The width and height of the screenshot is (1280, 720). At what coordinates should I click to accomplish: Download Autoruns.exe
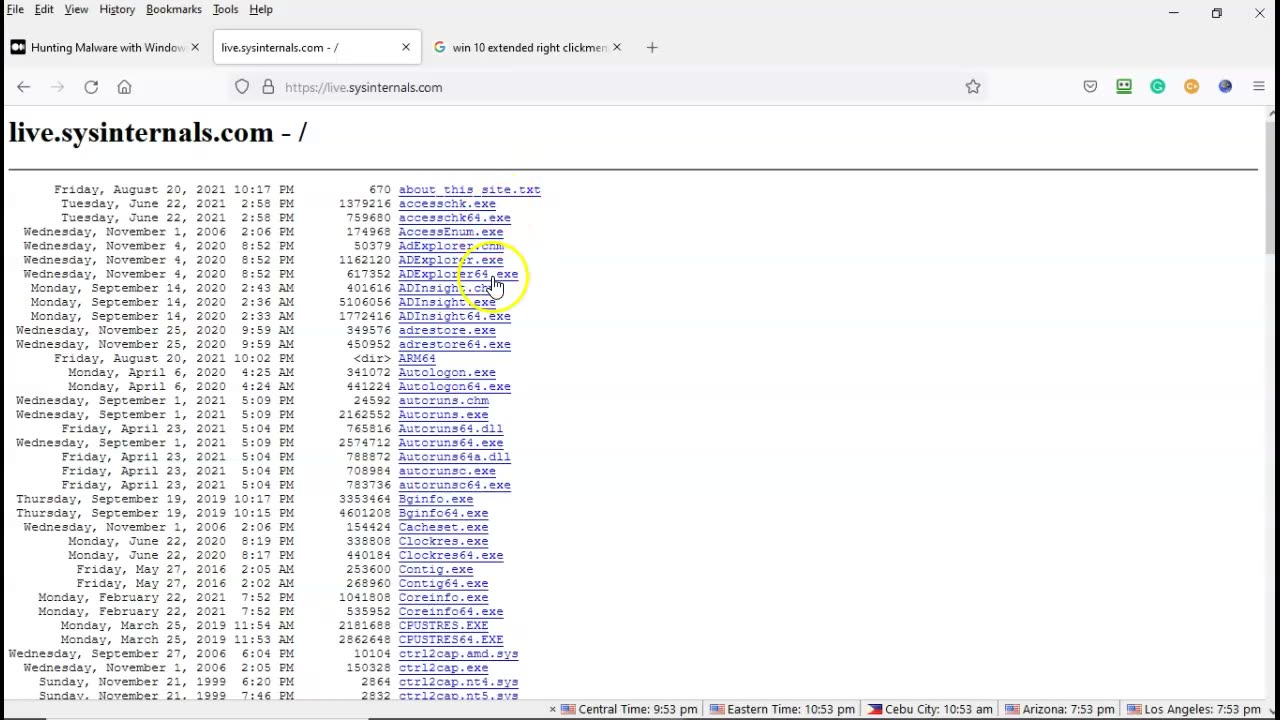tap(443, 414)
